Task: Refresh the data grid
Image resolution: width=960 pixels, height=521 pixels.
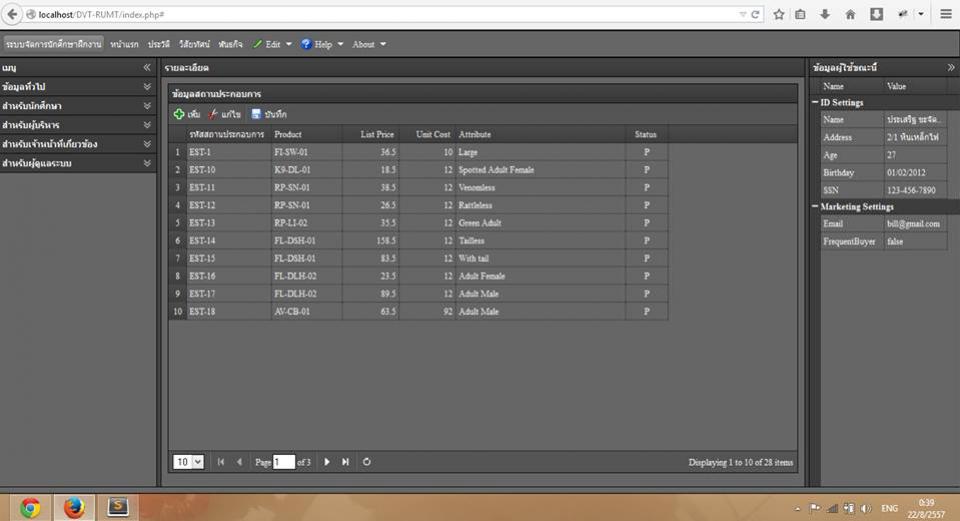Action: 367,462
